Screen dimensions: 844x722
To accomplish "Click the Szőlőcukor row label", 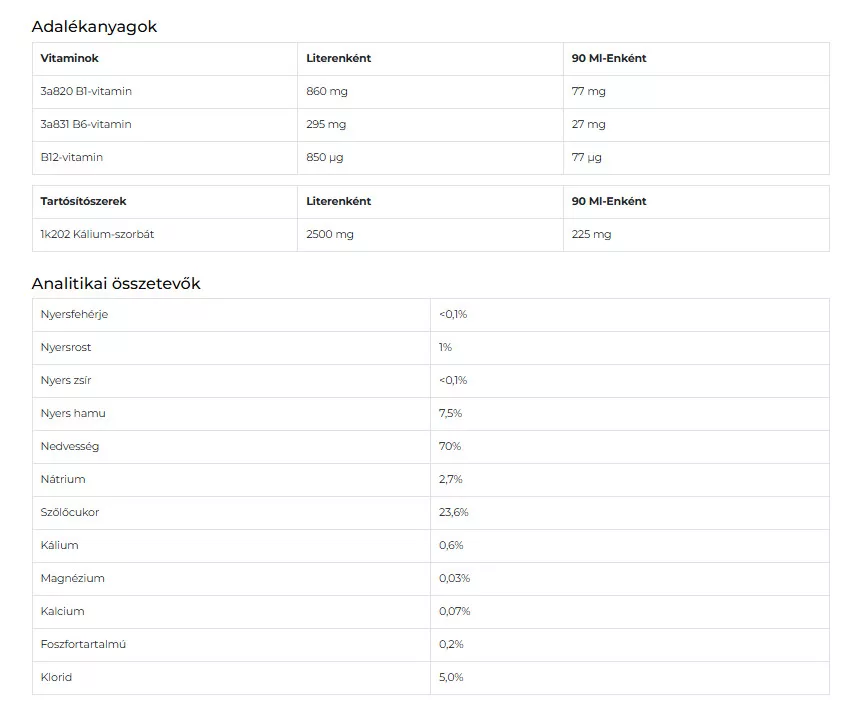I will click(x=70, y=512).
